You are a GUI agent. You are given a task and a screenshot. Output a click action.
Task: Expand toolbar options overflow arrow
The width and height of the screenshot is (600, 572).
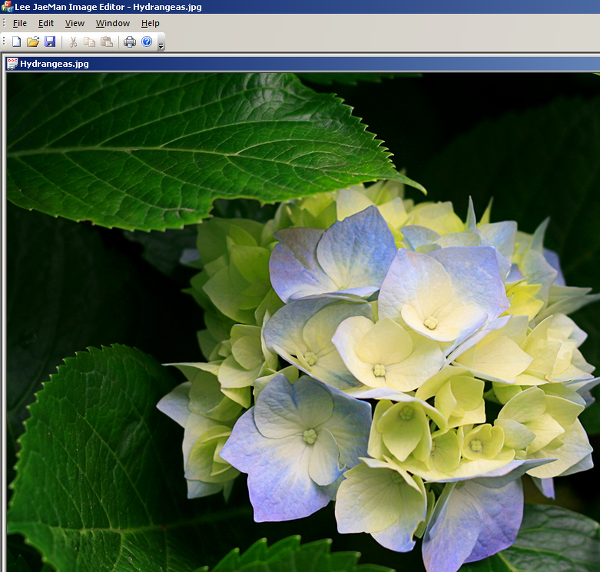tap(161, 42)
